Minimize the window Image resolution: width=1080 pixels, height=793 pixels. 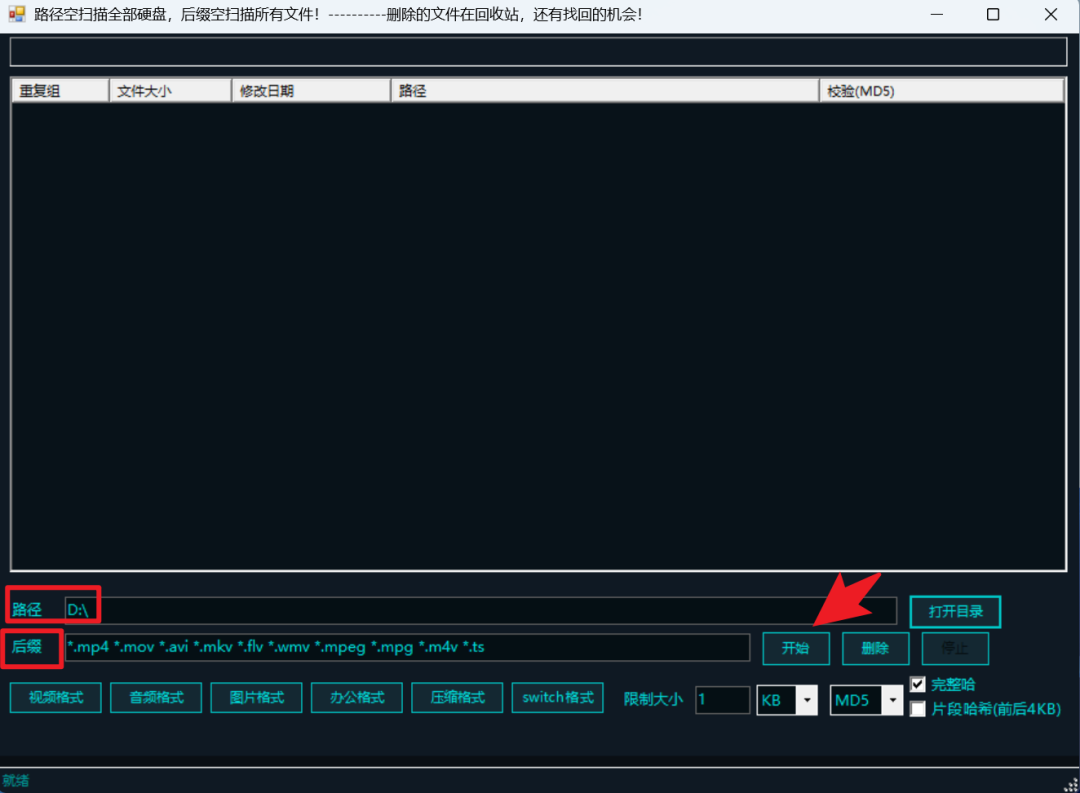tap(937, 14)
